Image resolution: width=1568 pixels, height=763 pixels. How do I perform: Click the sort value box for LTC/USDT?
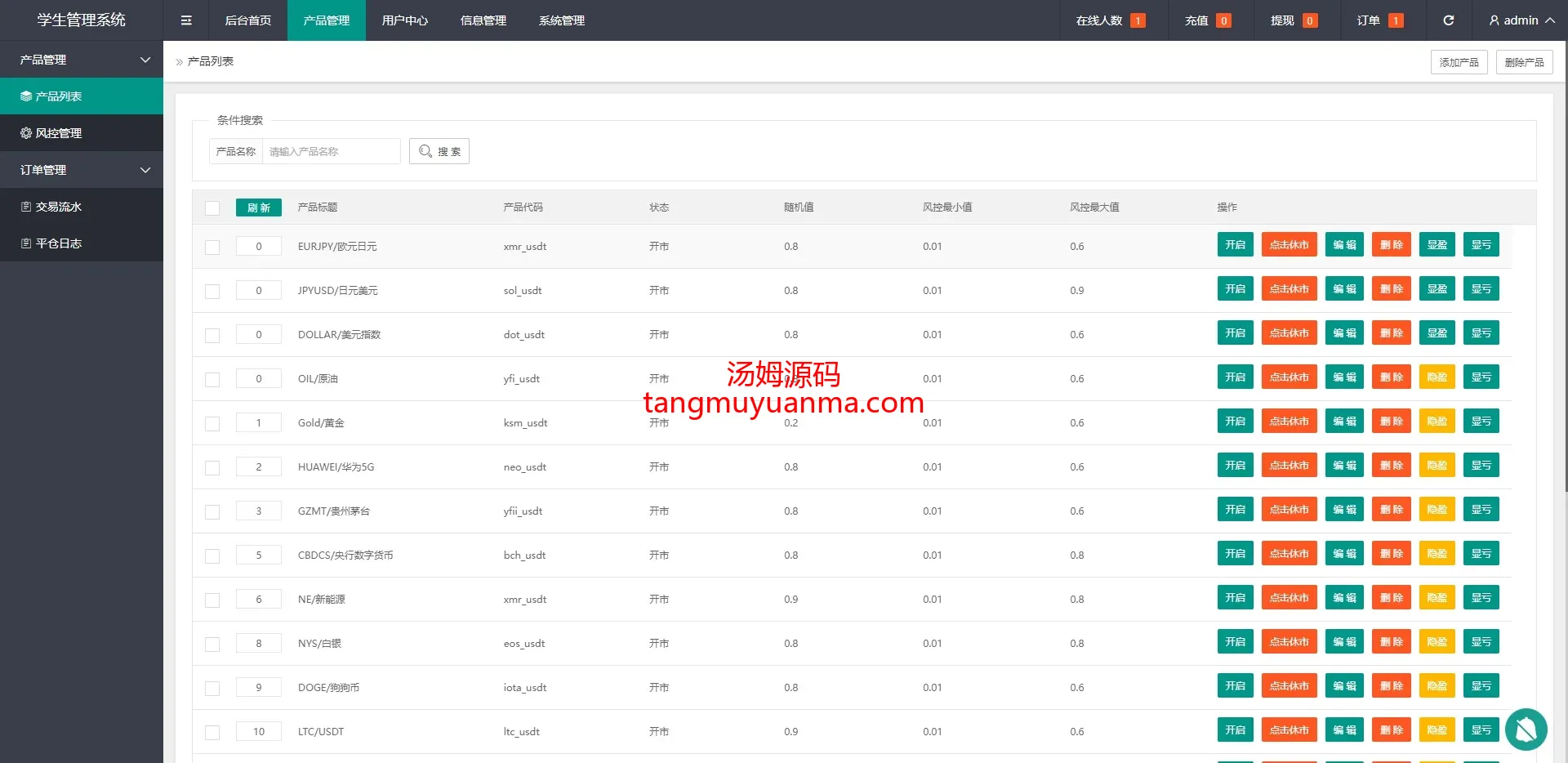(259, 731)
